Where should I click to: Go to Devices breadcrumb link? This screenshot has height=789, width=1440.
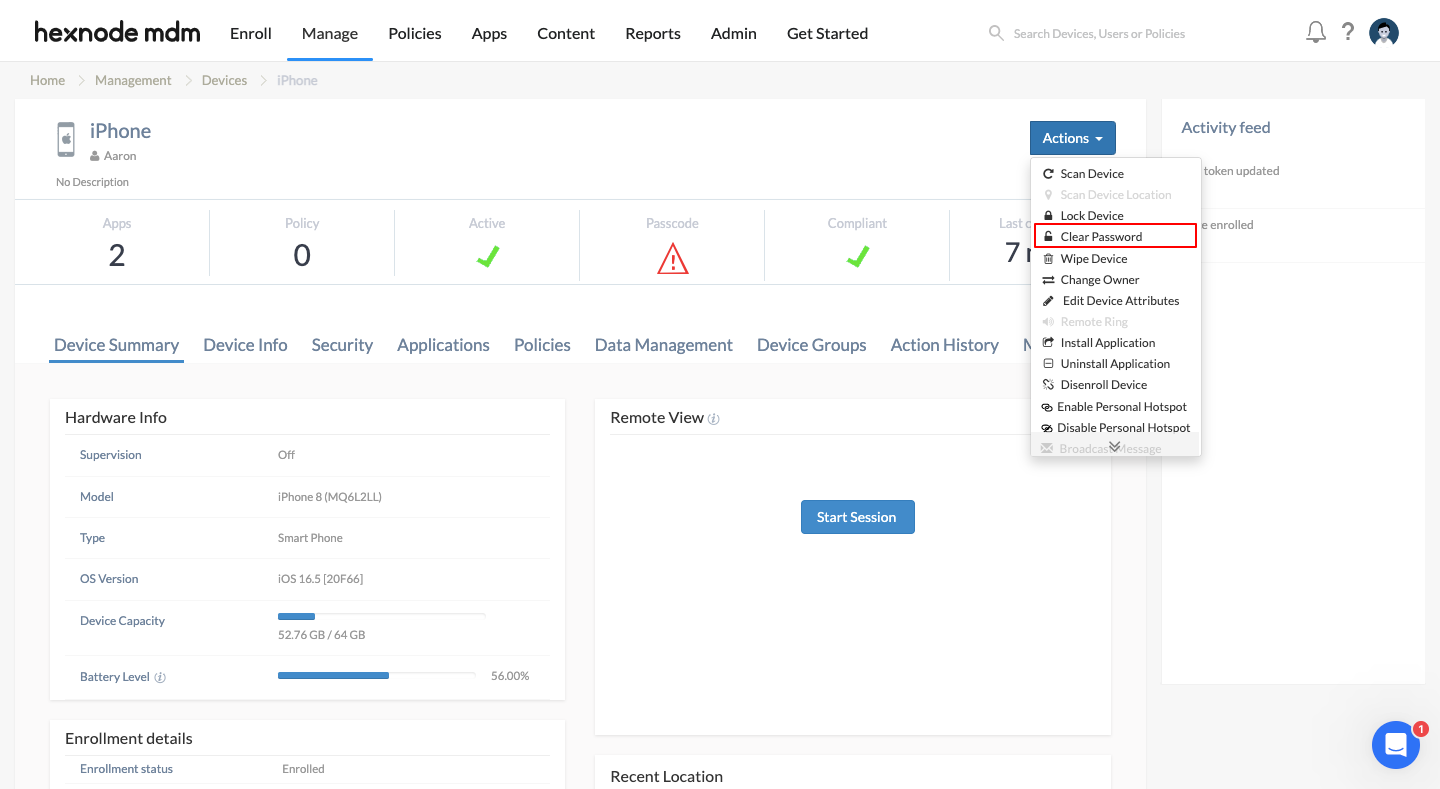(224, 80)
